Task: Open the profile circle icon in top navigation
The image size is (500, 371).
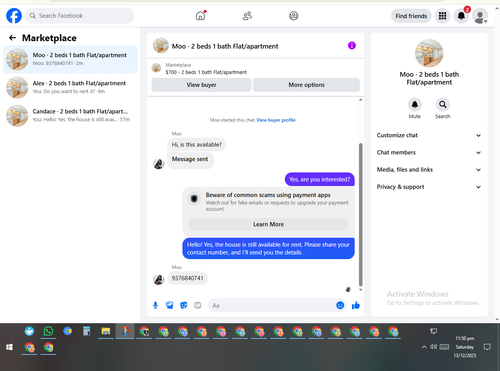Action: pos(294,16)
